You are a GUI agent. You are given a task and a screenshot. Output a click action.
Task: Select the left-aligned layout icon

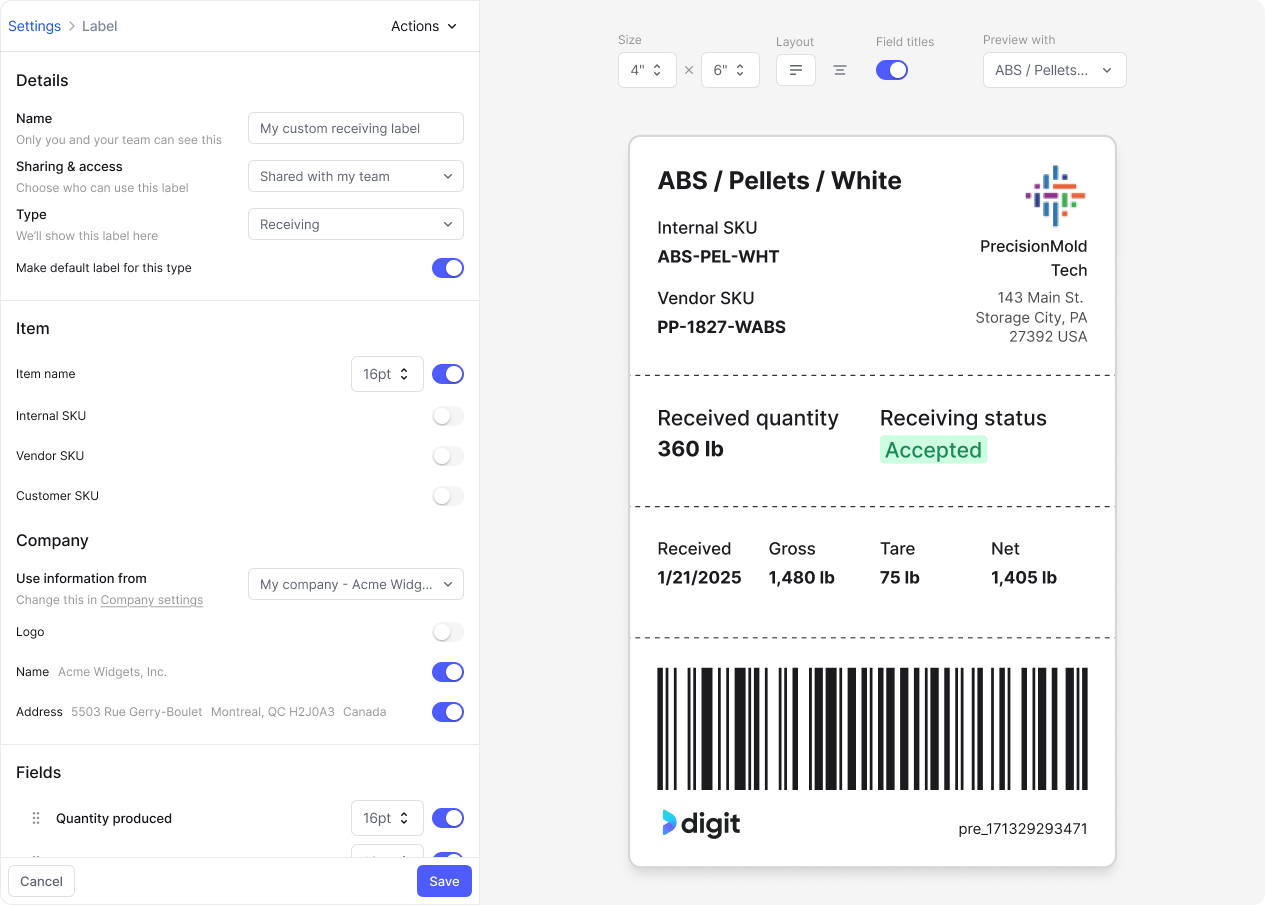tap(796, 70)
